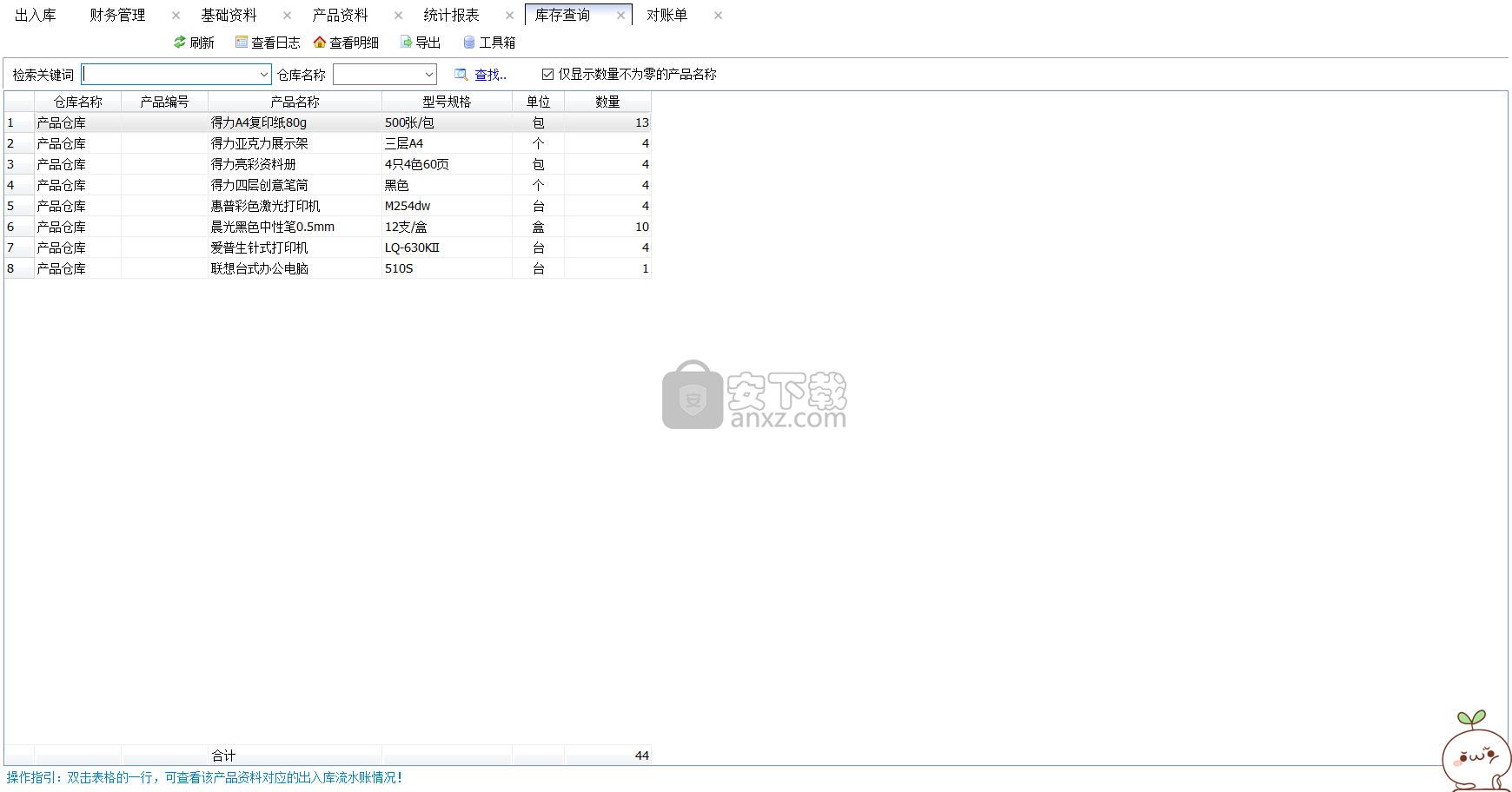Select row 得力四层创意笔筒
The height and width of the screenshot is (792, 1512).
tap(328, 185)
